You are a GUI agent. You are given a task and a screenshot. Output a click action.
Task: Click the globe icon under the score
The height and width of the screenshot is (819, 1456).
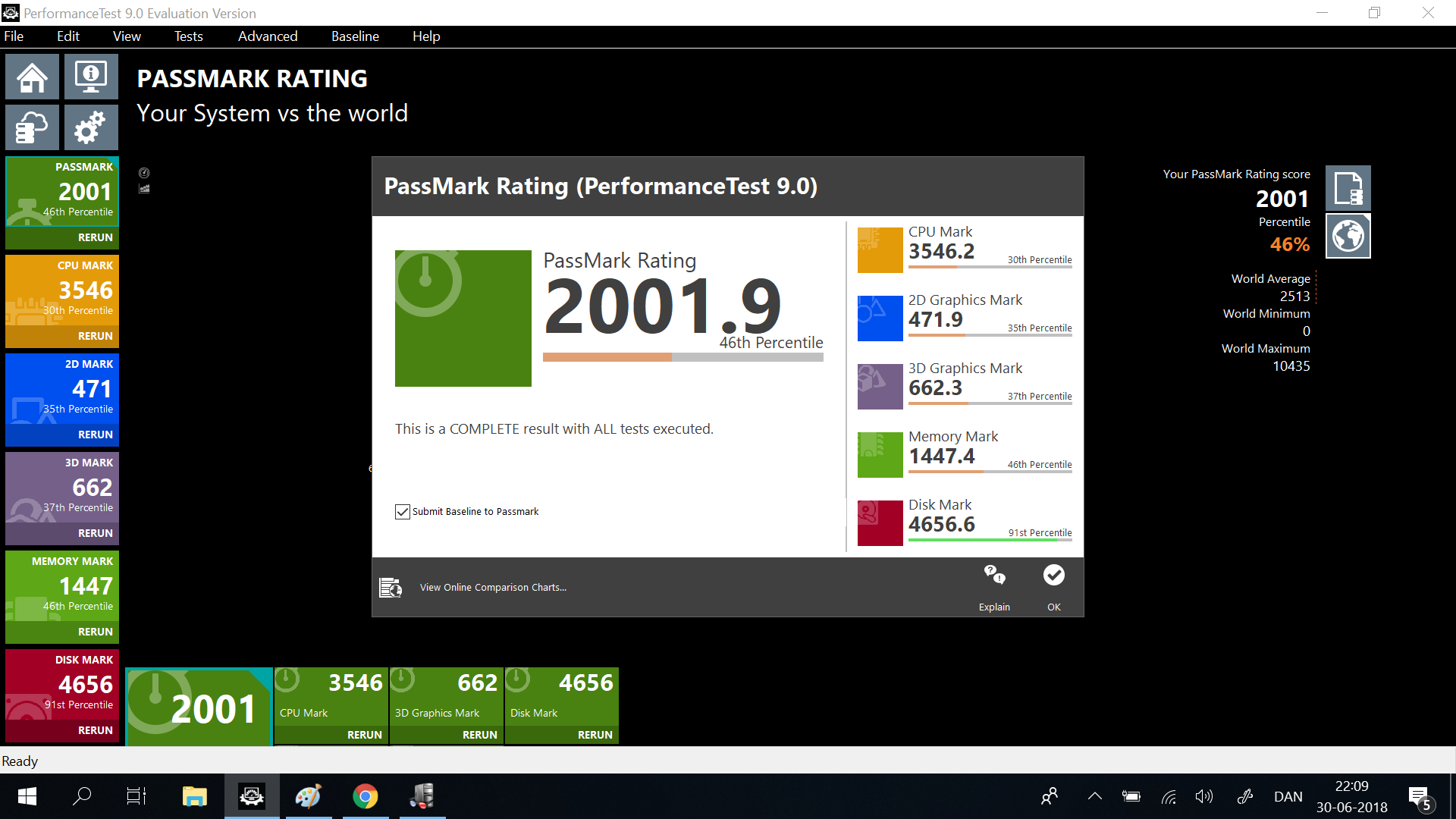point(1348,236)
